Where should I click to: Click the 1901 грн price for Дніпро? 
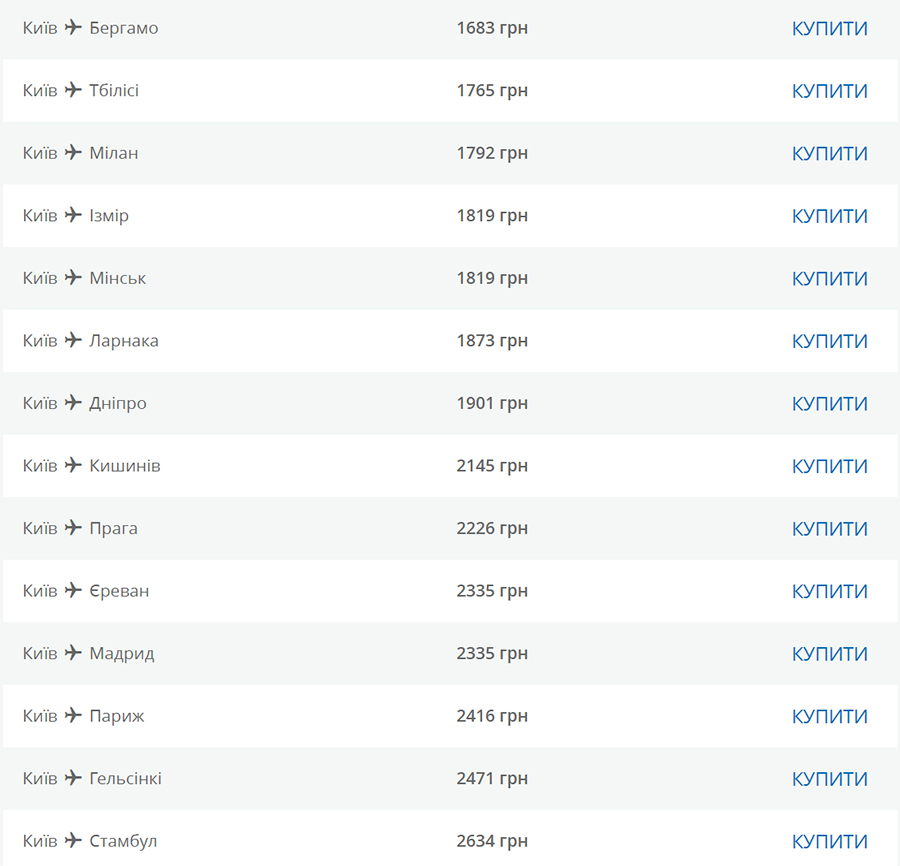[492, 403]
